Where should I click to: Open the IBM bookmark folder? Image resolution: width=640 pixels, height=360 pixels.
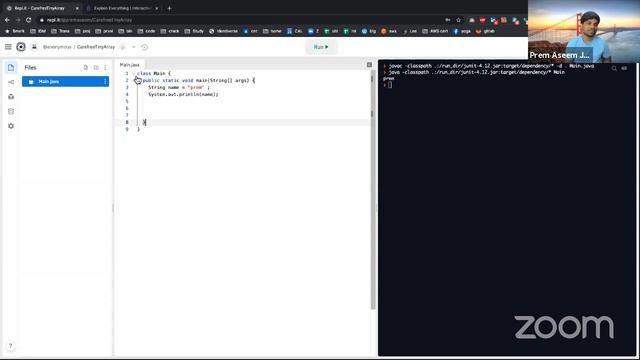tap(38, 31)
